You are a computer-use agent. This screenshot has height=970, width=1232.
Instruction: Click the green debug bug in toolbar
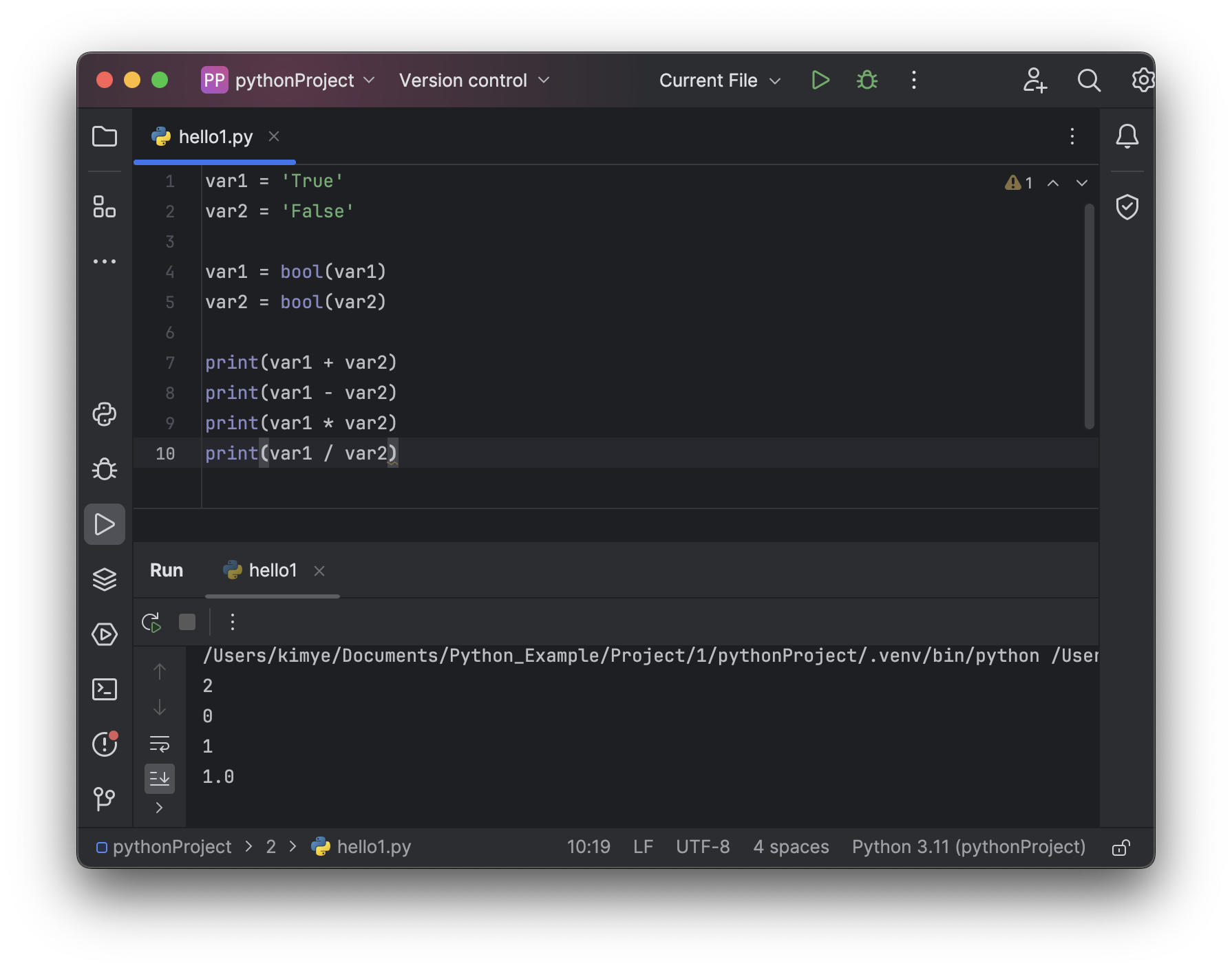pyautogui.click(x=867, y=80)
